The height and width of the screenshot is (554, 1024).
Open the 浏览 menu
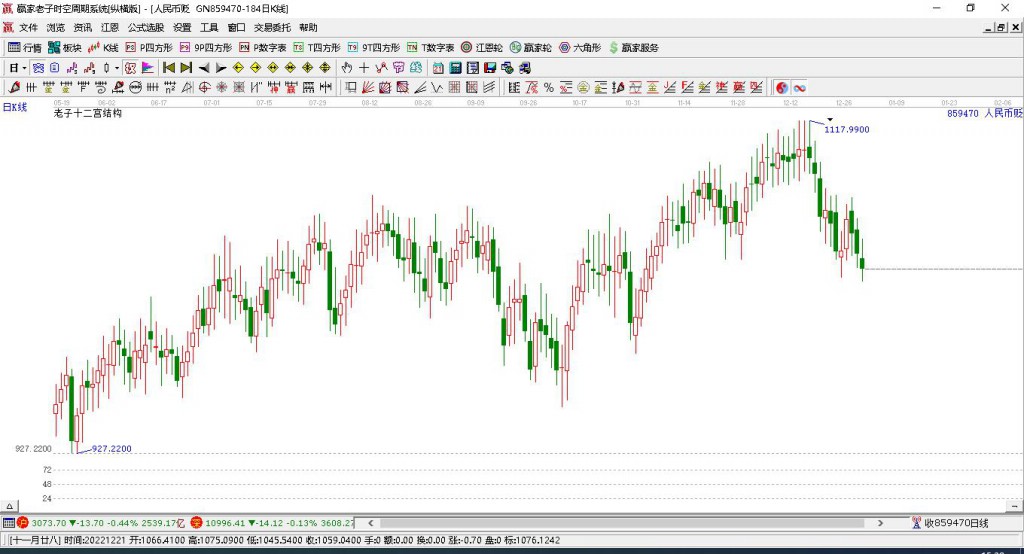tap(56, 27)
